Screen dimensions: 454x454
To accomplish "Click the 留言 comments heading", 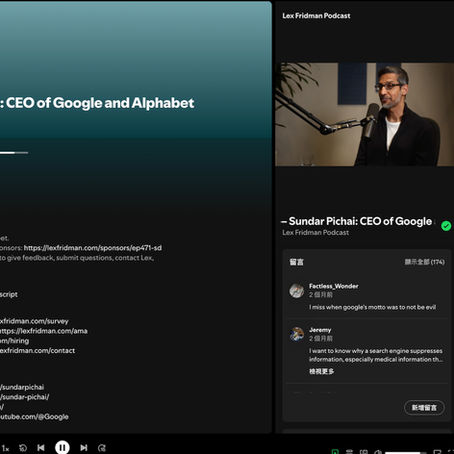I will [x=296, y=262].
